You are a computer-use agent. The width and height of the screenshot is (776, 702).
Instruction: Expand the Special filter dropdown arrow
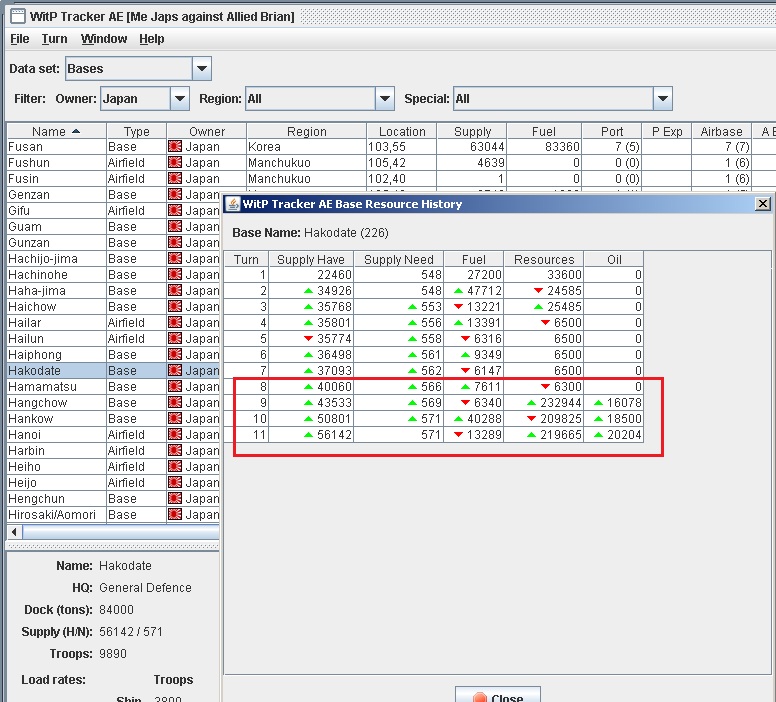point(663,99)
